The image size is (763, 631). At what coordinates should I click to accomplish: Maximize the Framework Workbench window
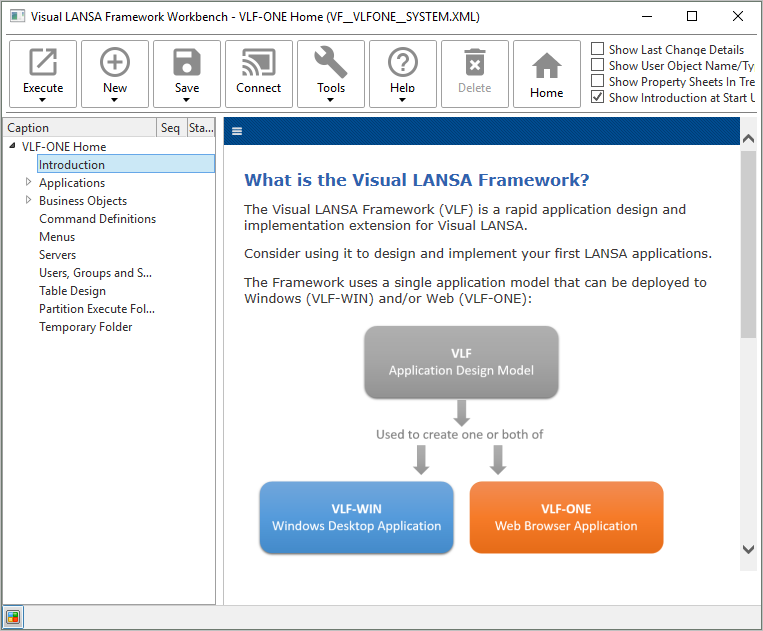pyautogui.click(x=692, y=16)
